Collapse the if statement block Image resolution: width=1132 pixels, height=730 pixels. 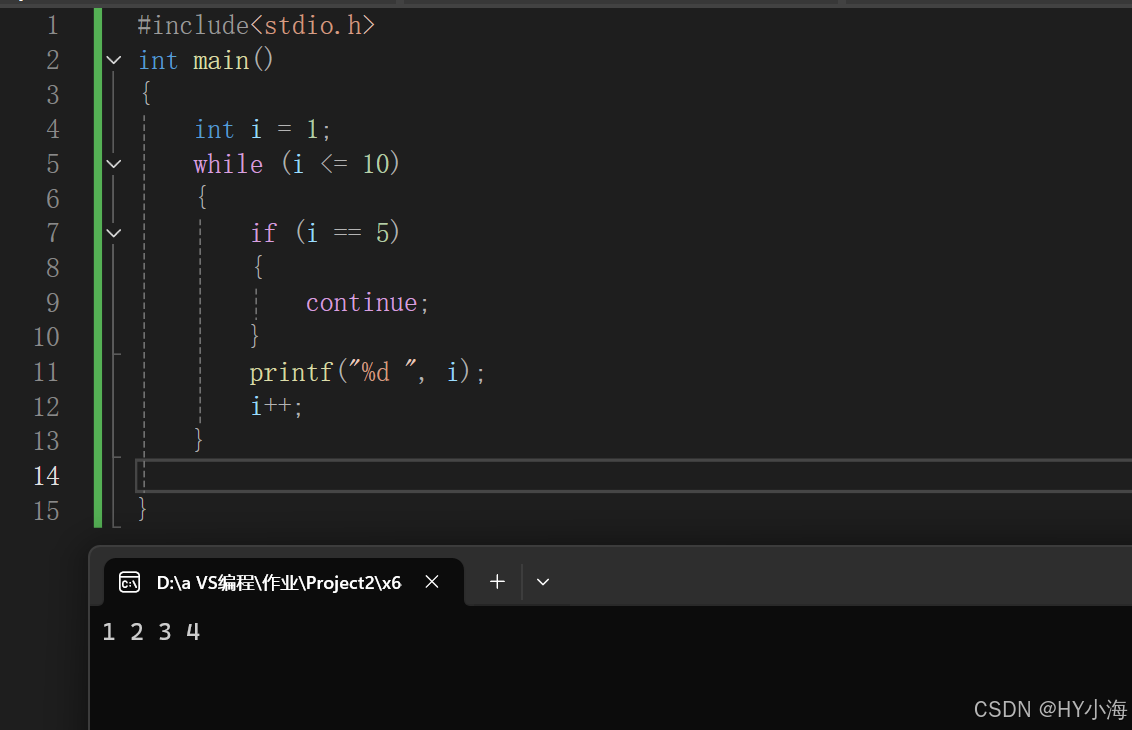tap(114, 233)
